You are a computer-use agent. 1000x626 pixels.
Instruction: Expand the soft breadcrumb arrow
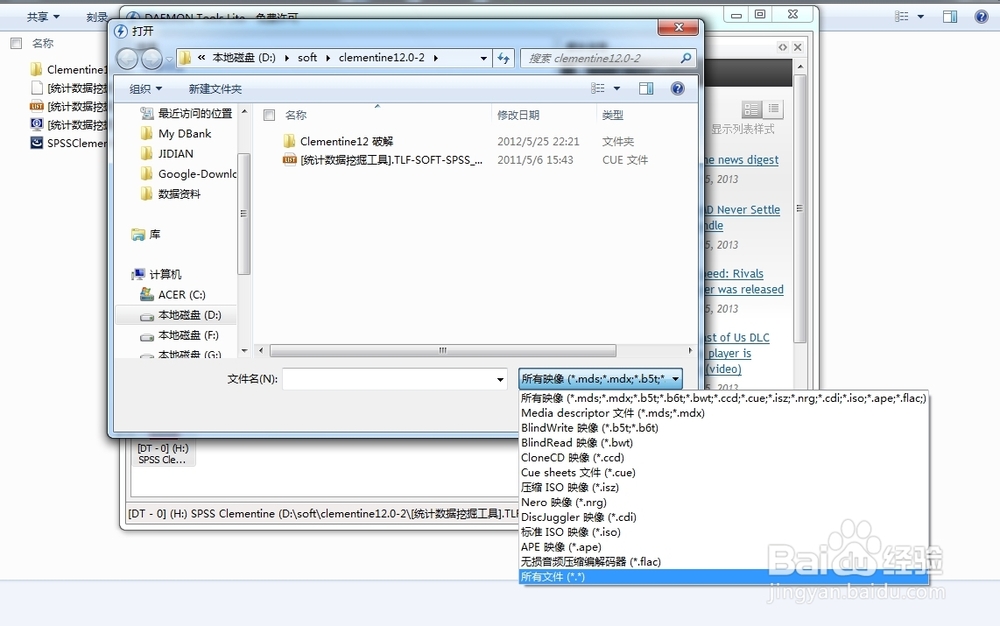coord(328,58)
